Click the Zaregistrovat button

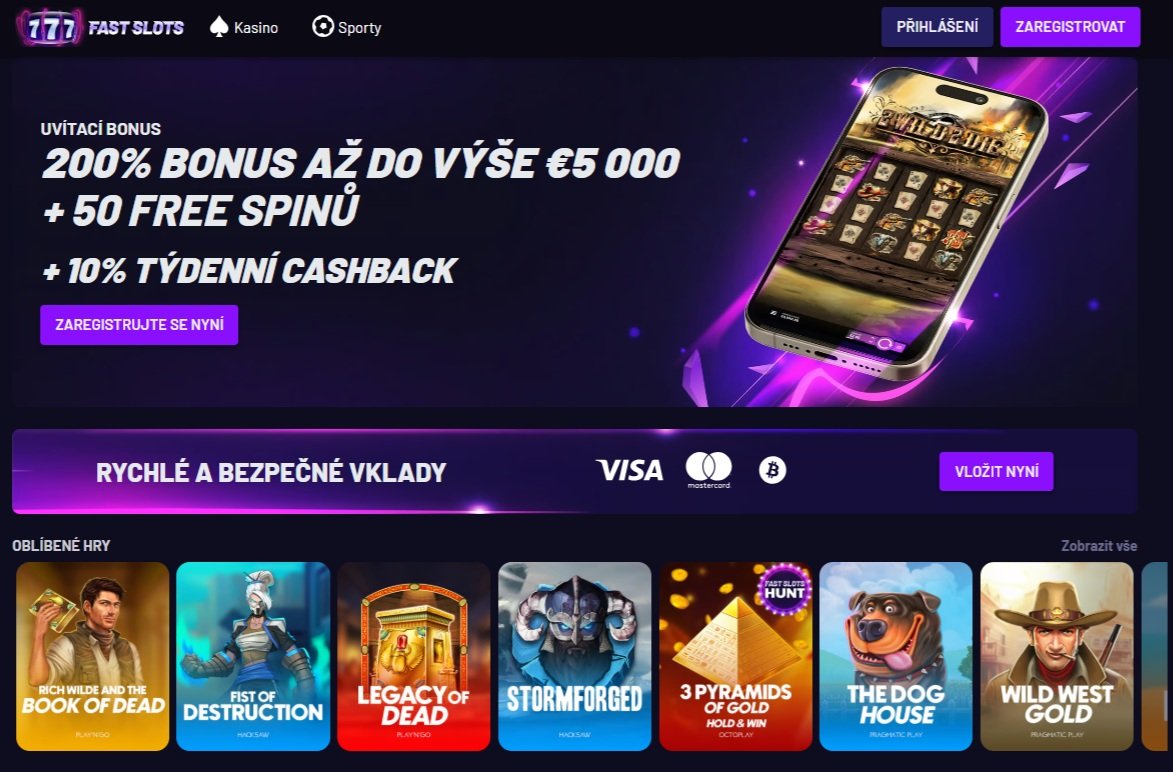[x=1070, y=27]
